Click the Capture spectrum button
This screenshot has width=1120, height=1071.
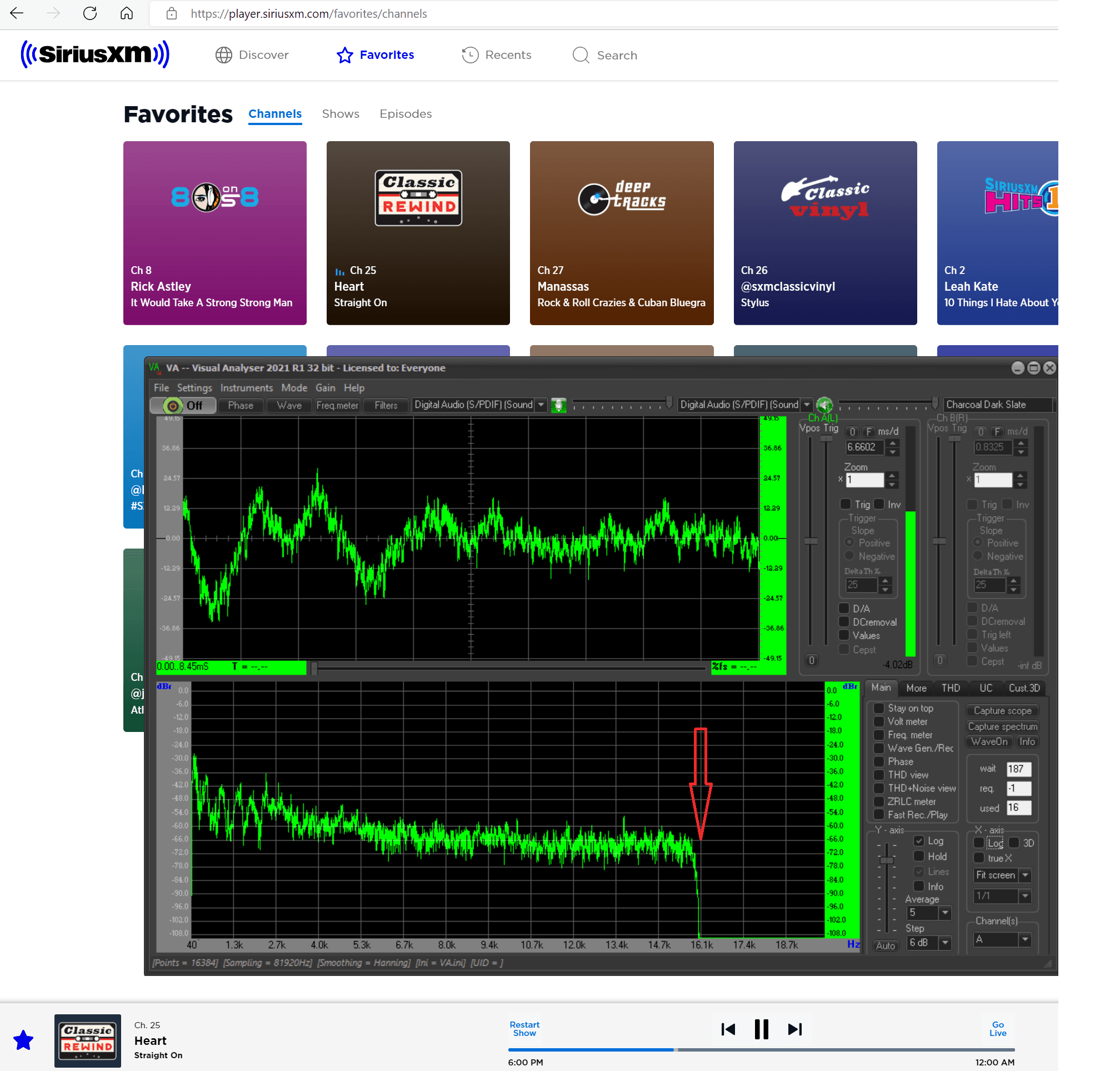1002,726
